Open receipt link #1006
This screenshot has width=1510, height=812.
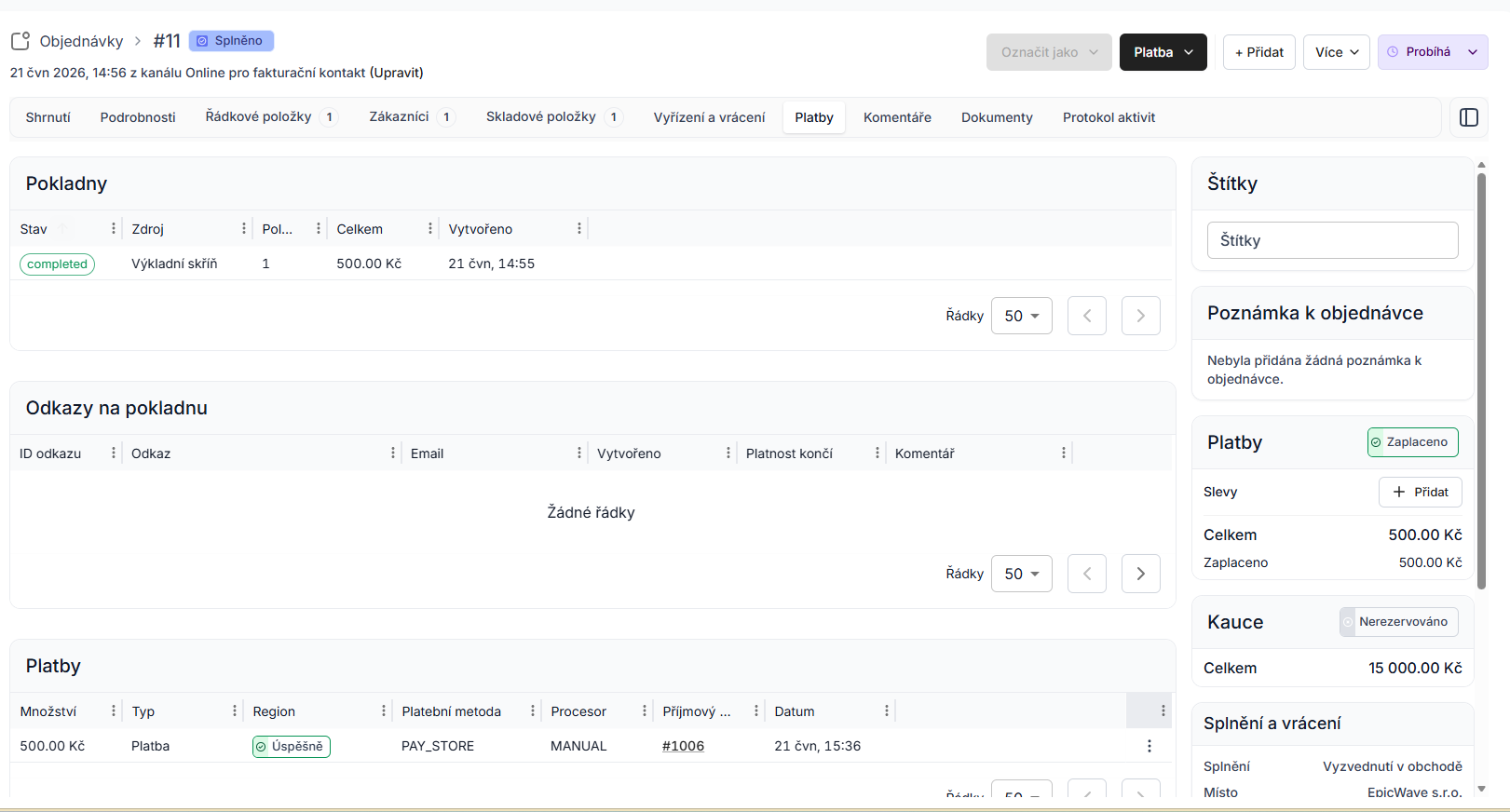click(683, 746)
